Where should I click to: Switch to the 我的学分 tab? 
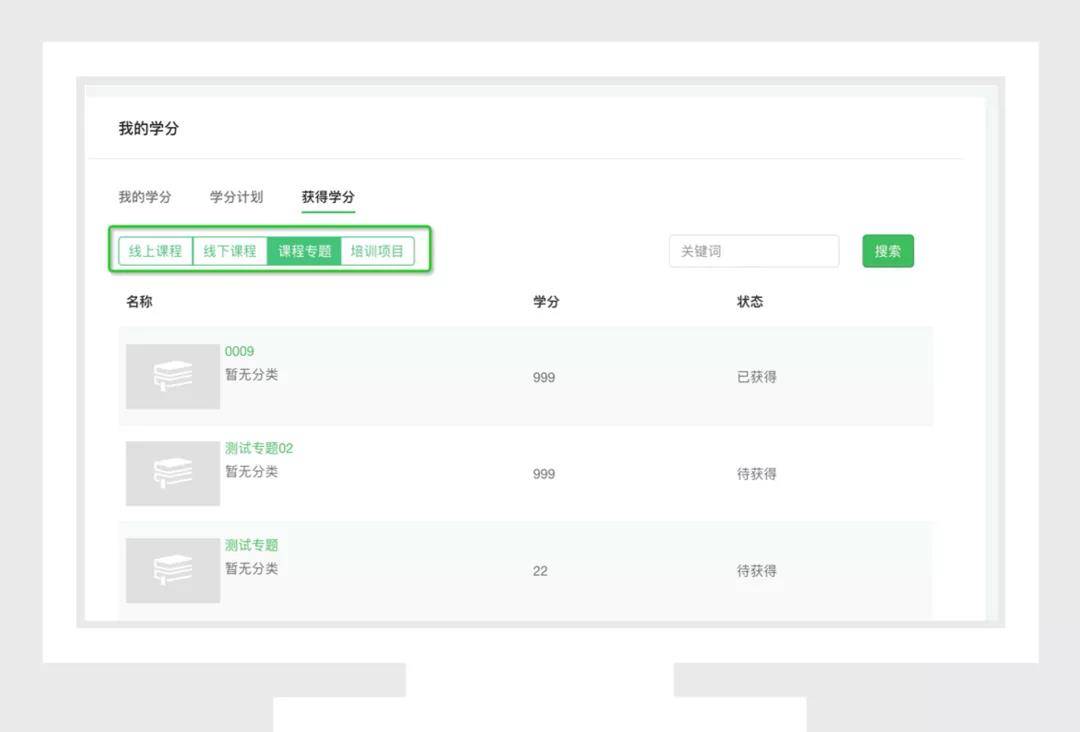145,197
